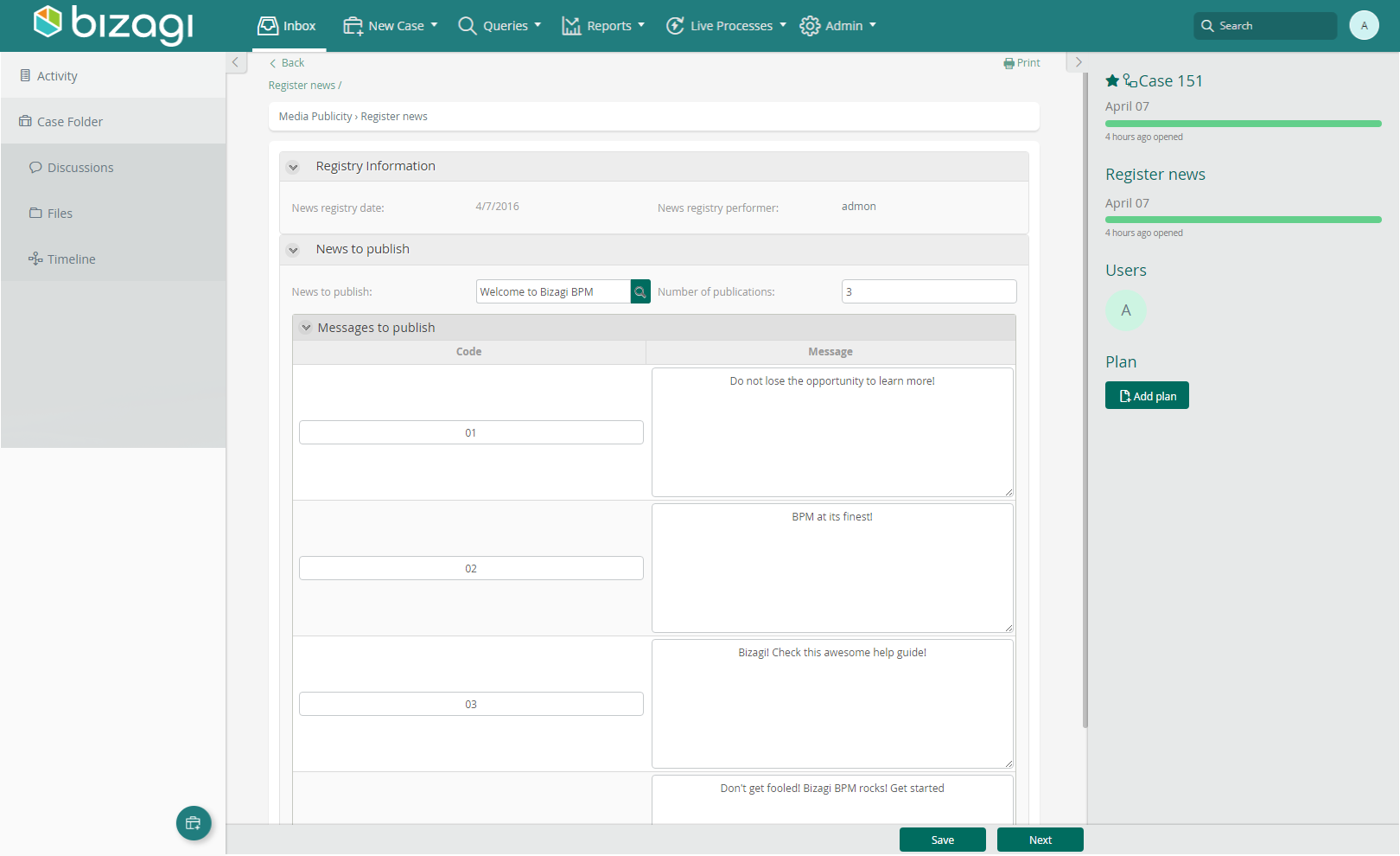Image resolution: width=1400 pixels, height=856 pixels.
Task: Click the Code column header
Action: pos(469,352)
